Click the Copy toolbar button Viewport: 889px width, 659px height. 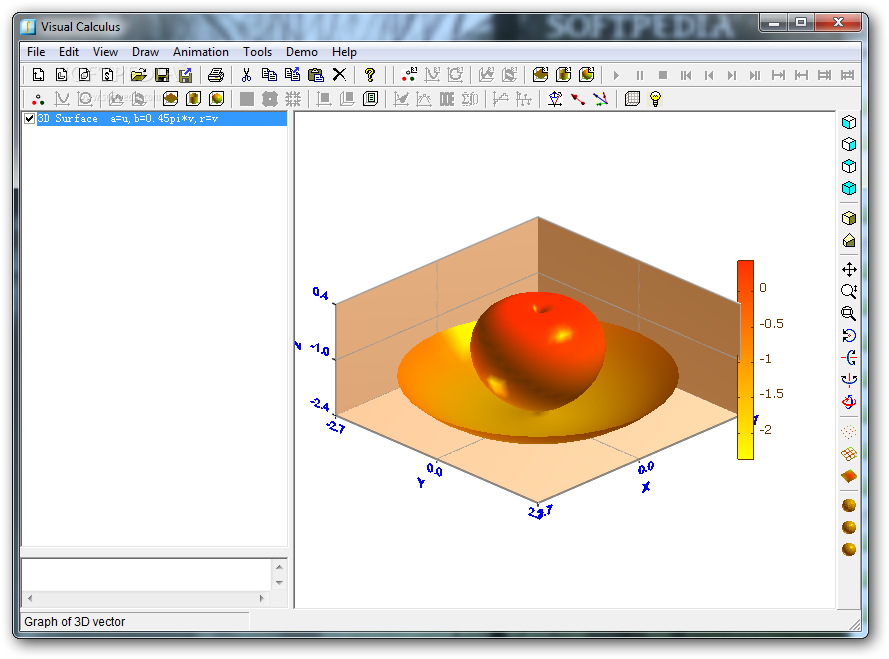coord(268,75)
